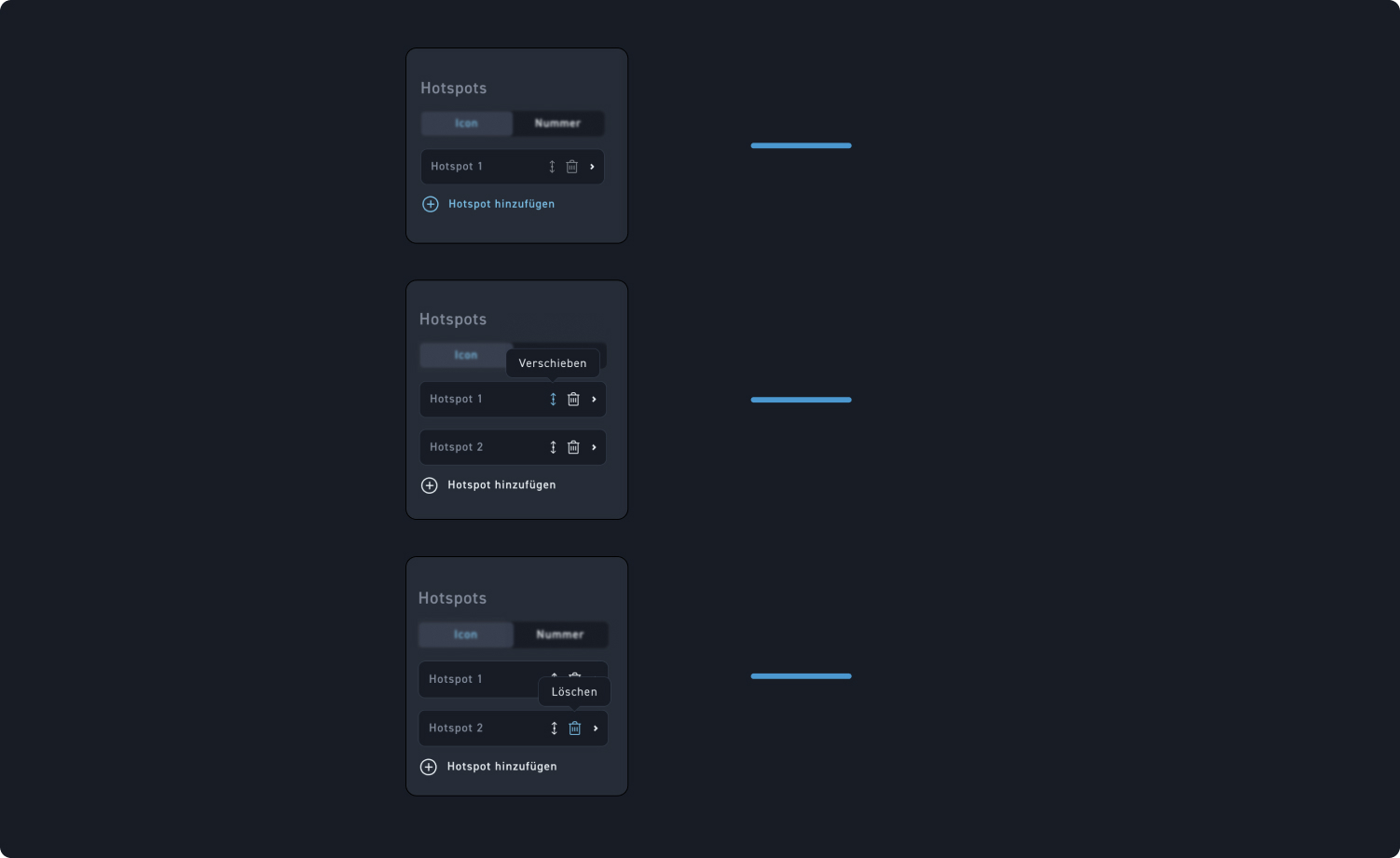This screenshot has width=1400, height=858.
Task: Select the Icon tab in bottom panel
Action: click(466, 634)
